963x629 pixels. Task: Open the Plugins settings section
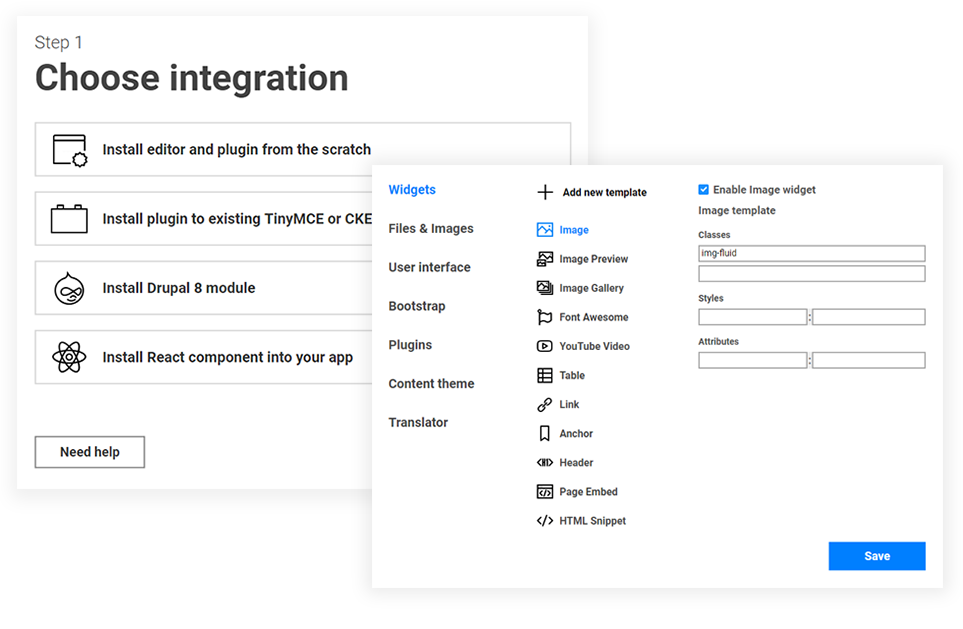[410, 345]
